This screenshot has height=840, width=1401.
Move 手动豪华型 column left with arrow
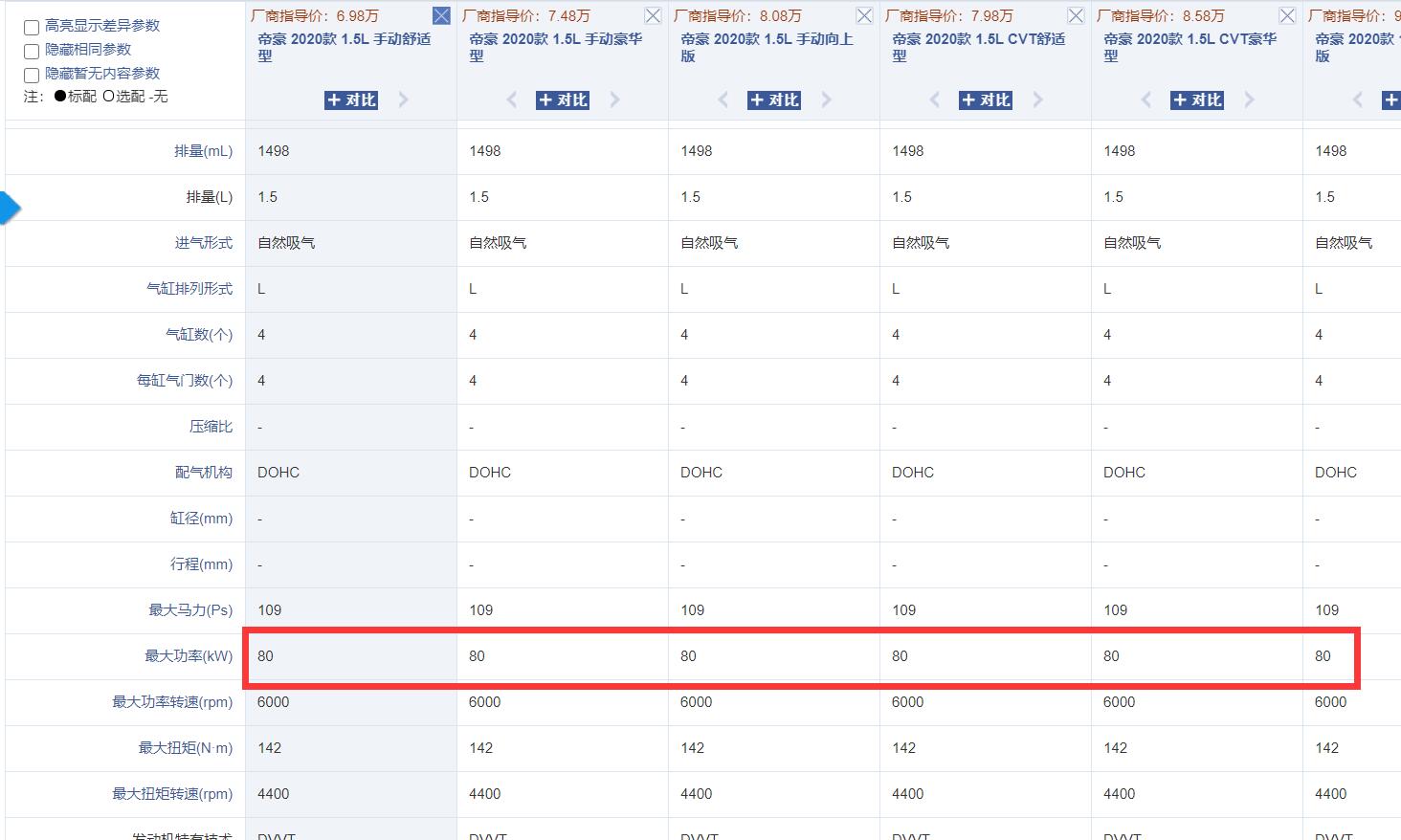(511, 99)
